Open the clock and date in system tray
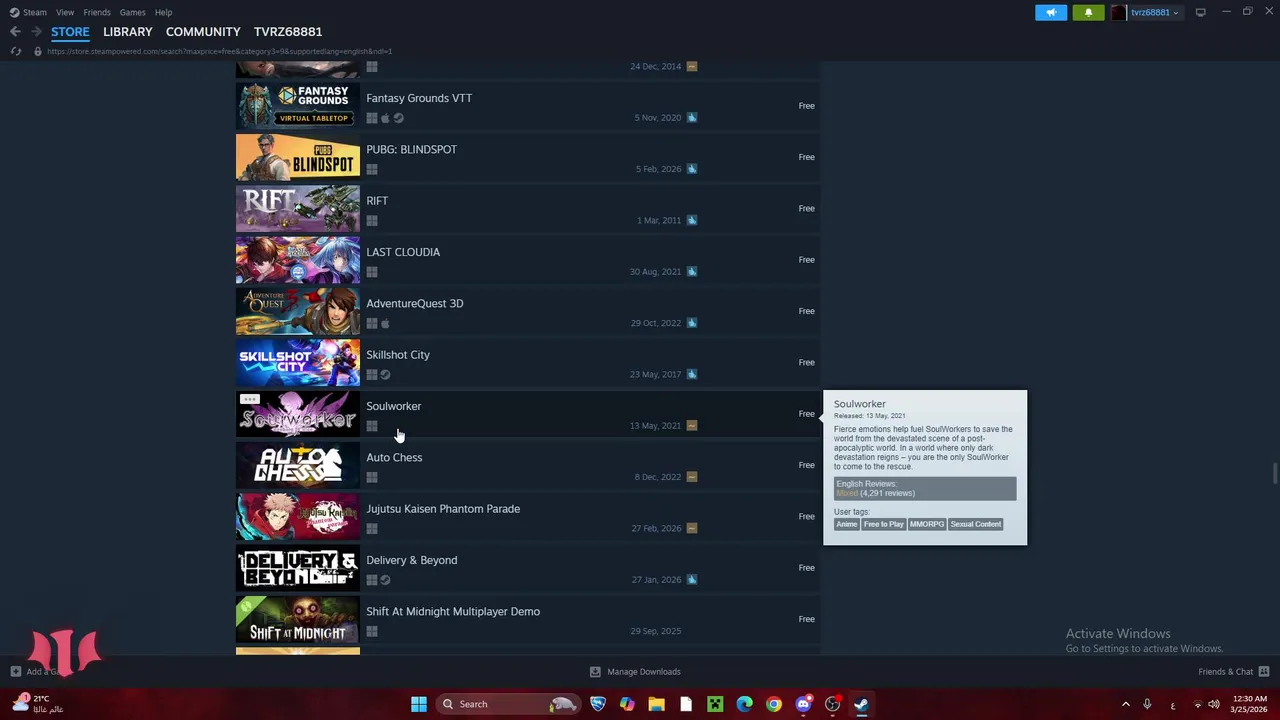This screenshot has width=1280, height=720. [x=1250, y=704]
